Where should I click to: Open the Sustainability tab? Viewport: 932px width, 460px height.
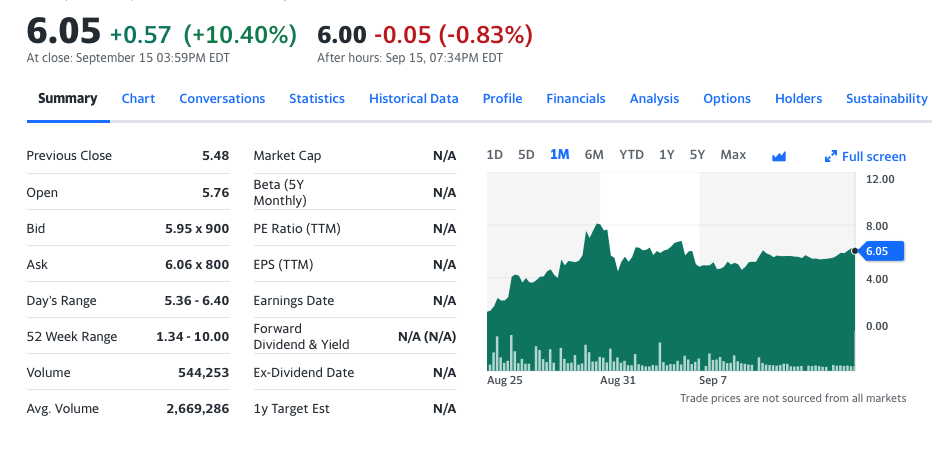tap(887, 99)
